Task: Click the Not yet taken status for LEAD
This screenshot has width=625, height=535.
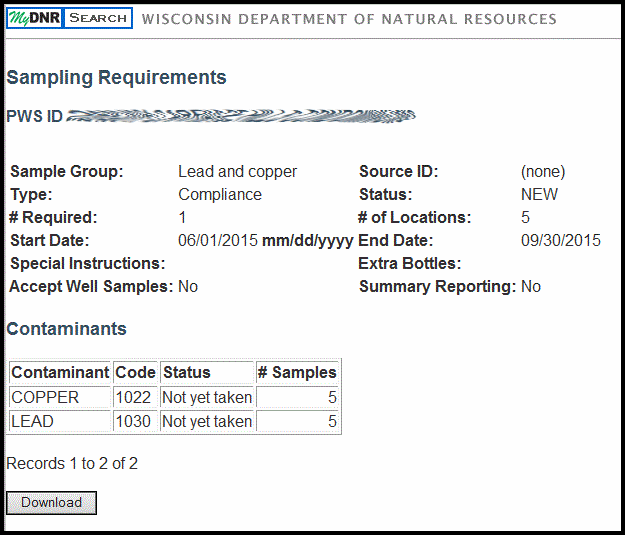Action: [x=206, y=421]
